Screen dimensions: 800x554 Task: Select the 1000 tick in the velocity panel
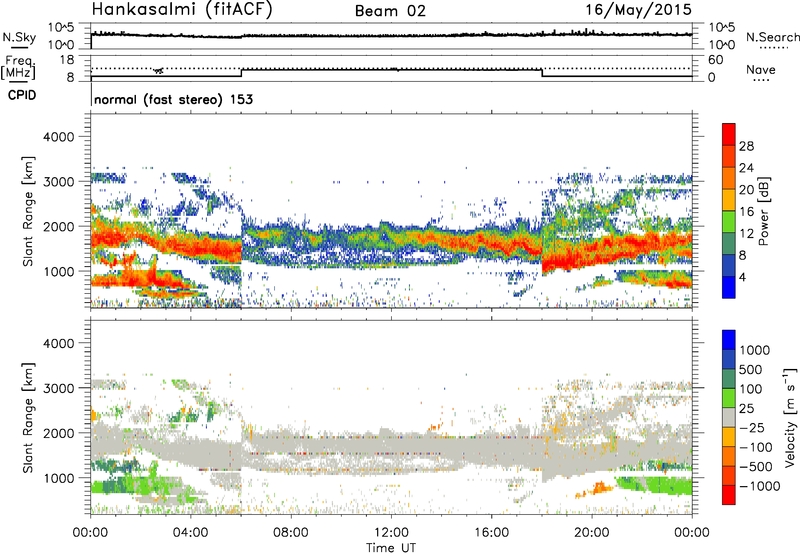(59, 478)
